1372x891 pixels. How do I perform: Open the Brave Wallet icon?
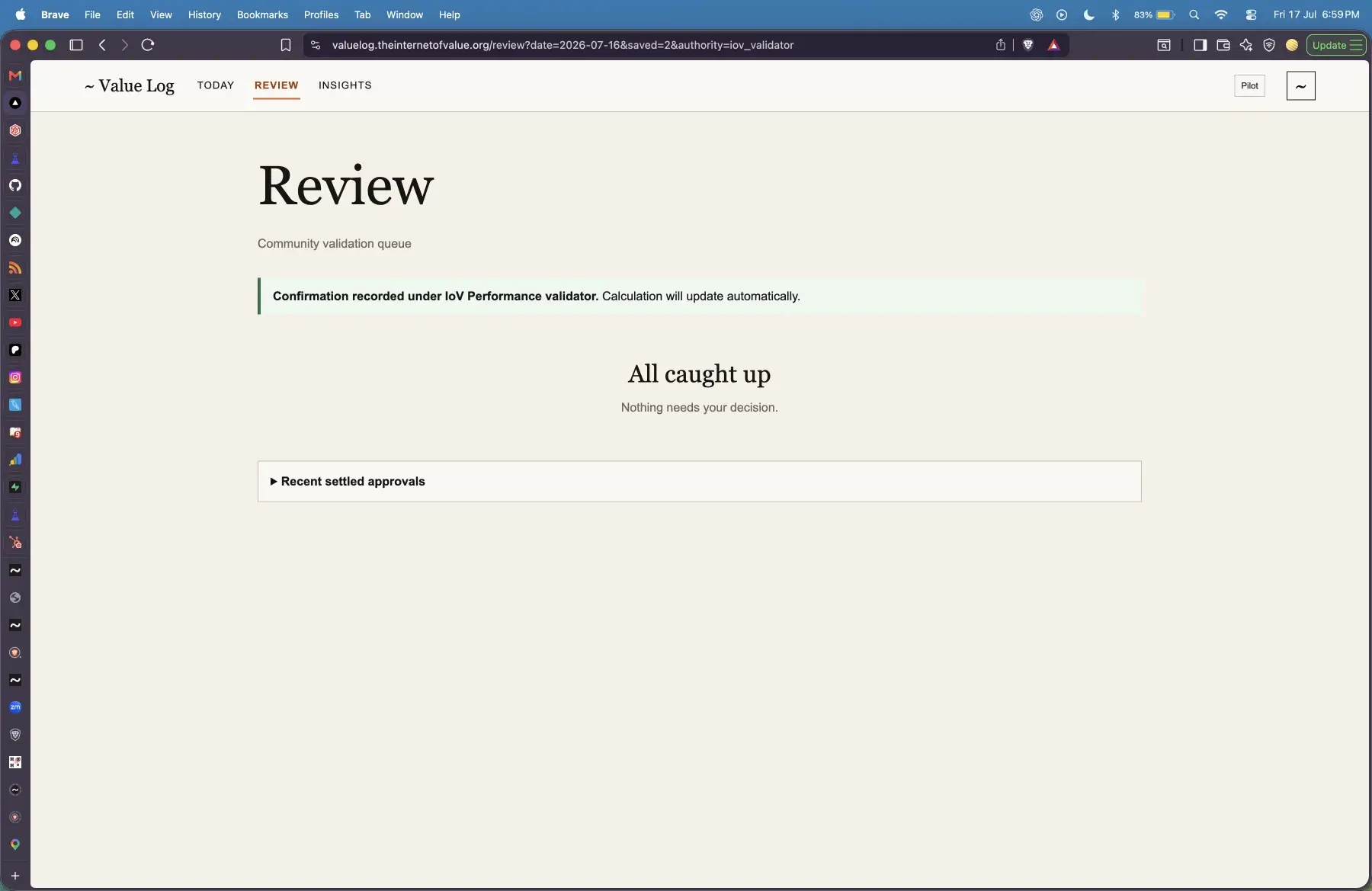click(x=1223, y=45)
